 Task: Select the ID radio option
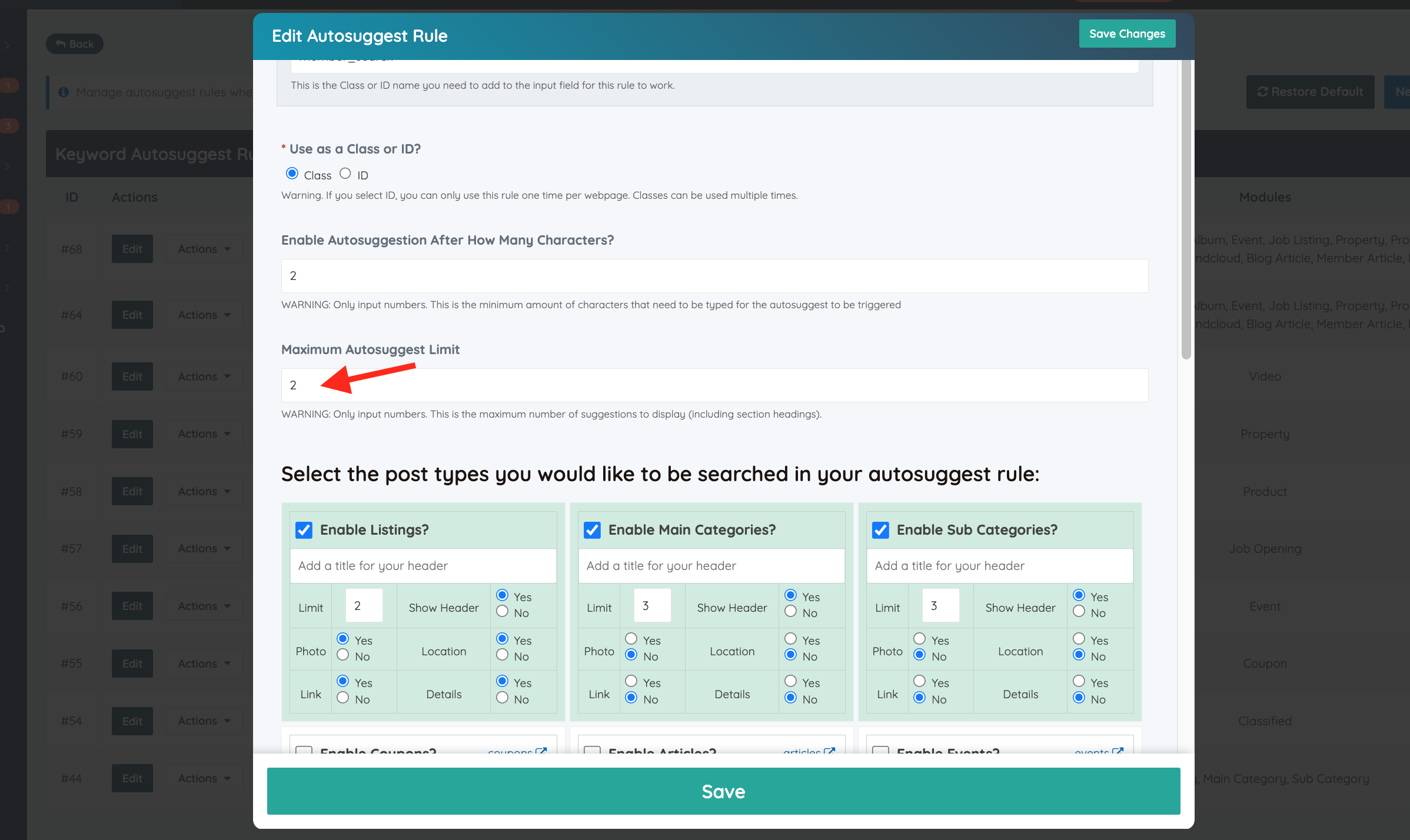coord(345,174)
